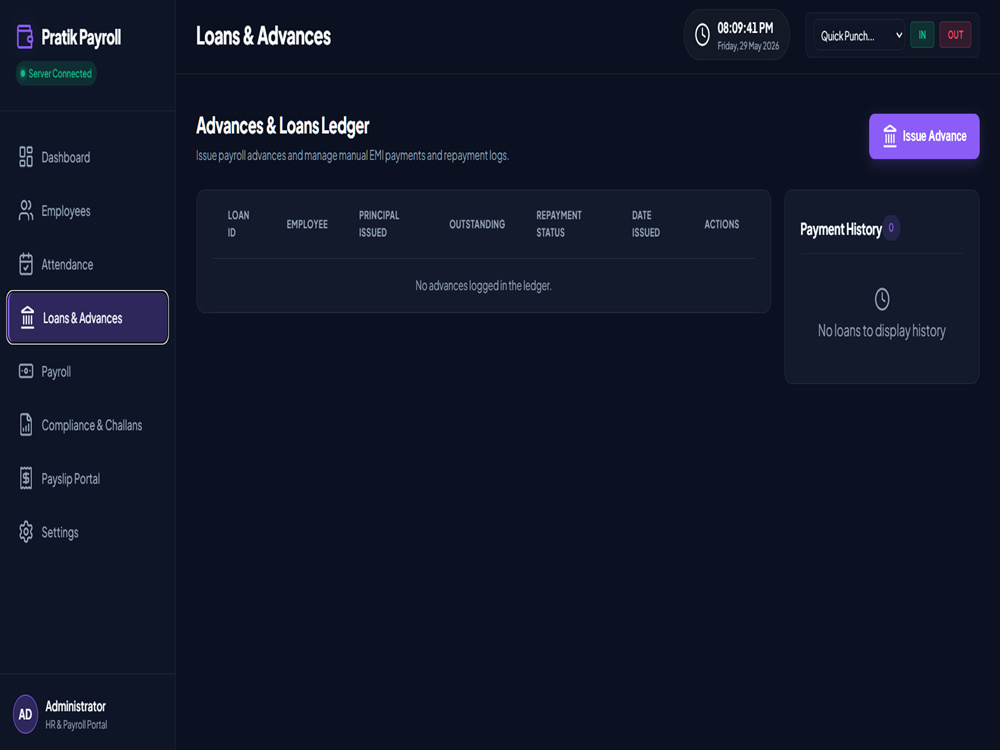Open the Attendance page
The height and width of the screenshot is (750, 1000).
(87, 264)
